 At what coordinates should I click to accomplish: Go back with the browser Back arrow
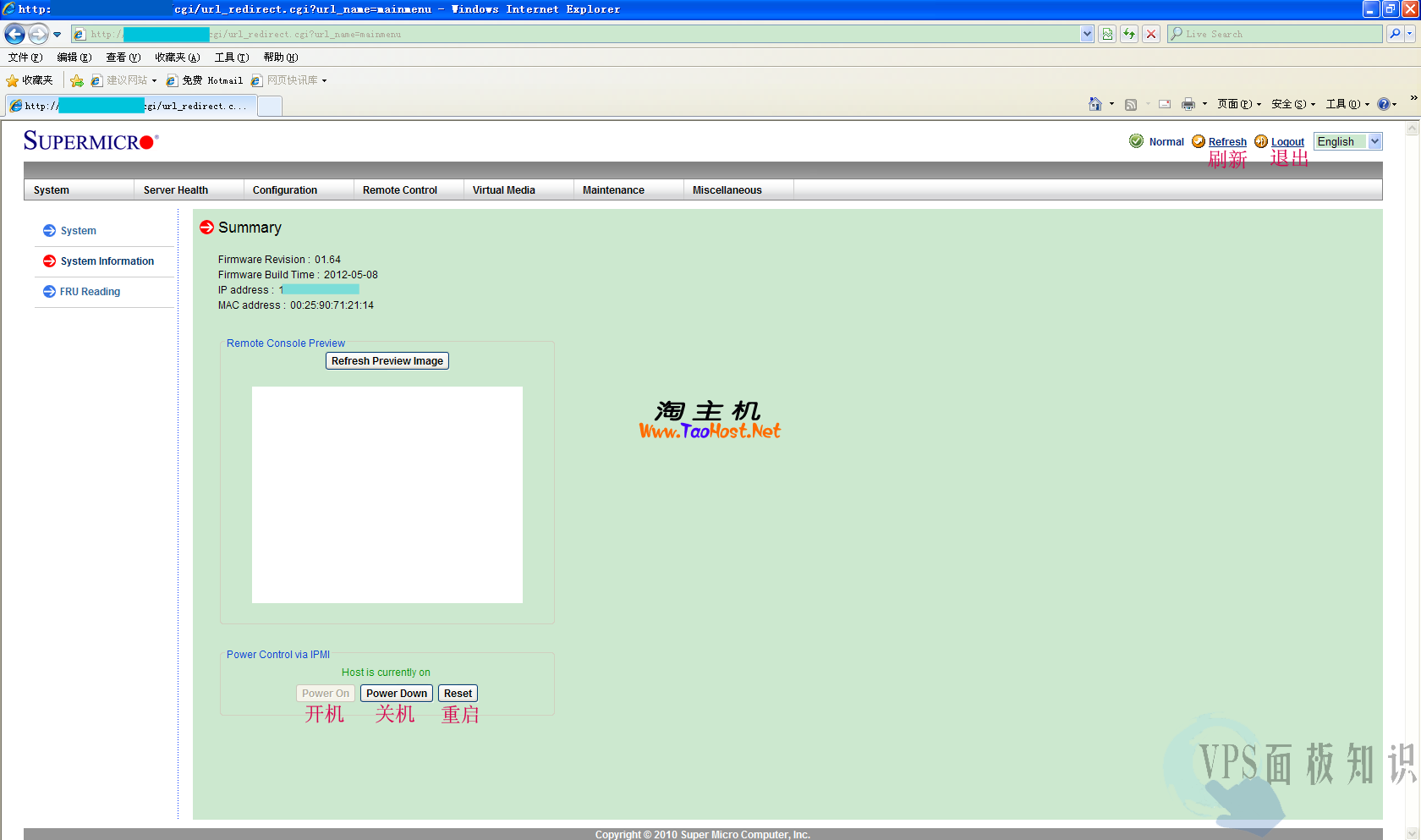[14, 34]
